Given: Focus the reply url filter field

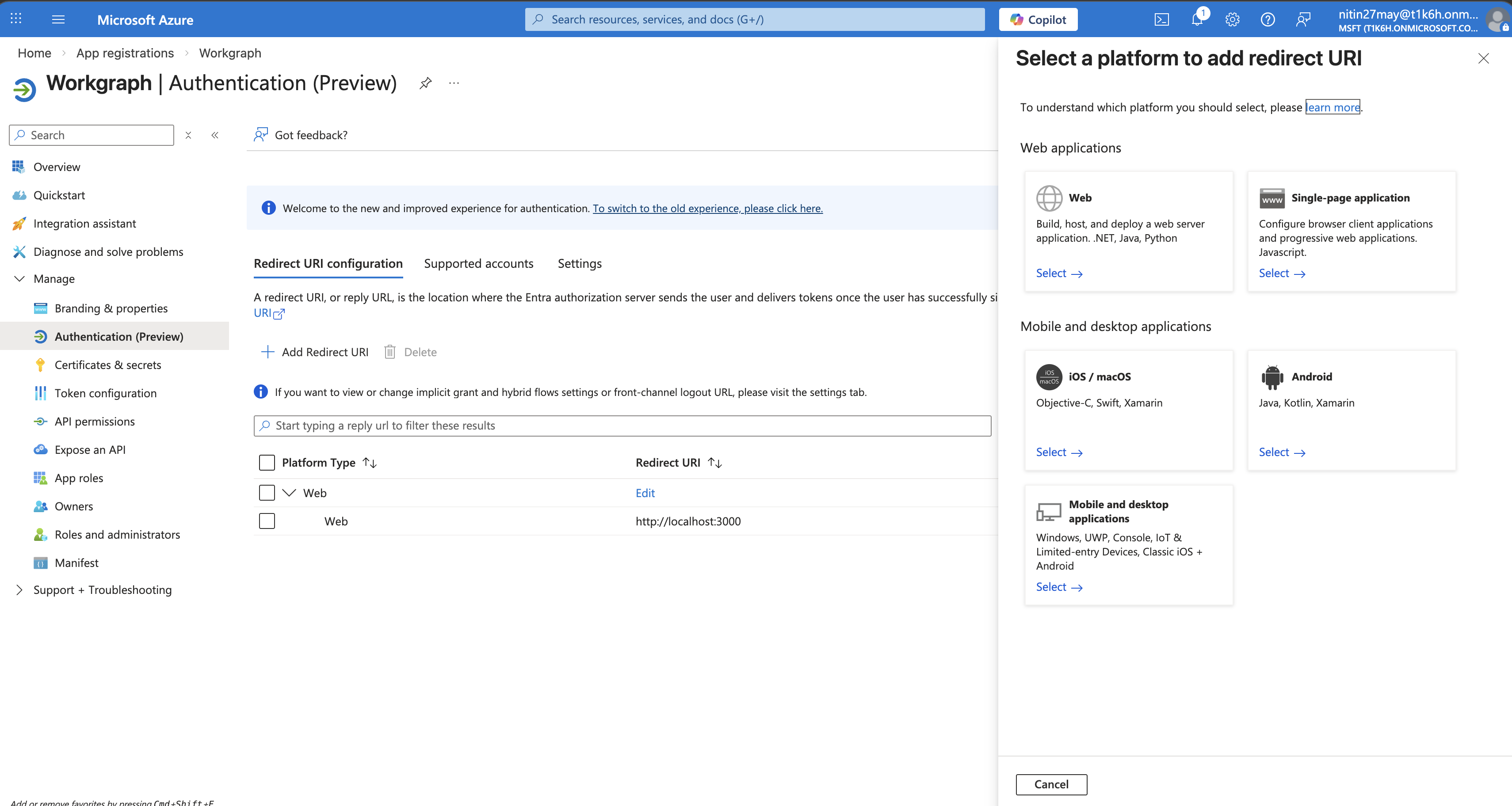Looking at the screenshot, I should [622, 426].
